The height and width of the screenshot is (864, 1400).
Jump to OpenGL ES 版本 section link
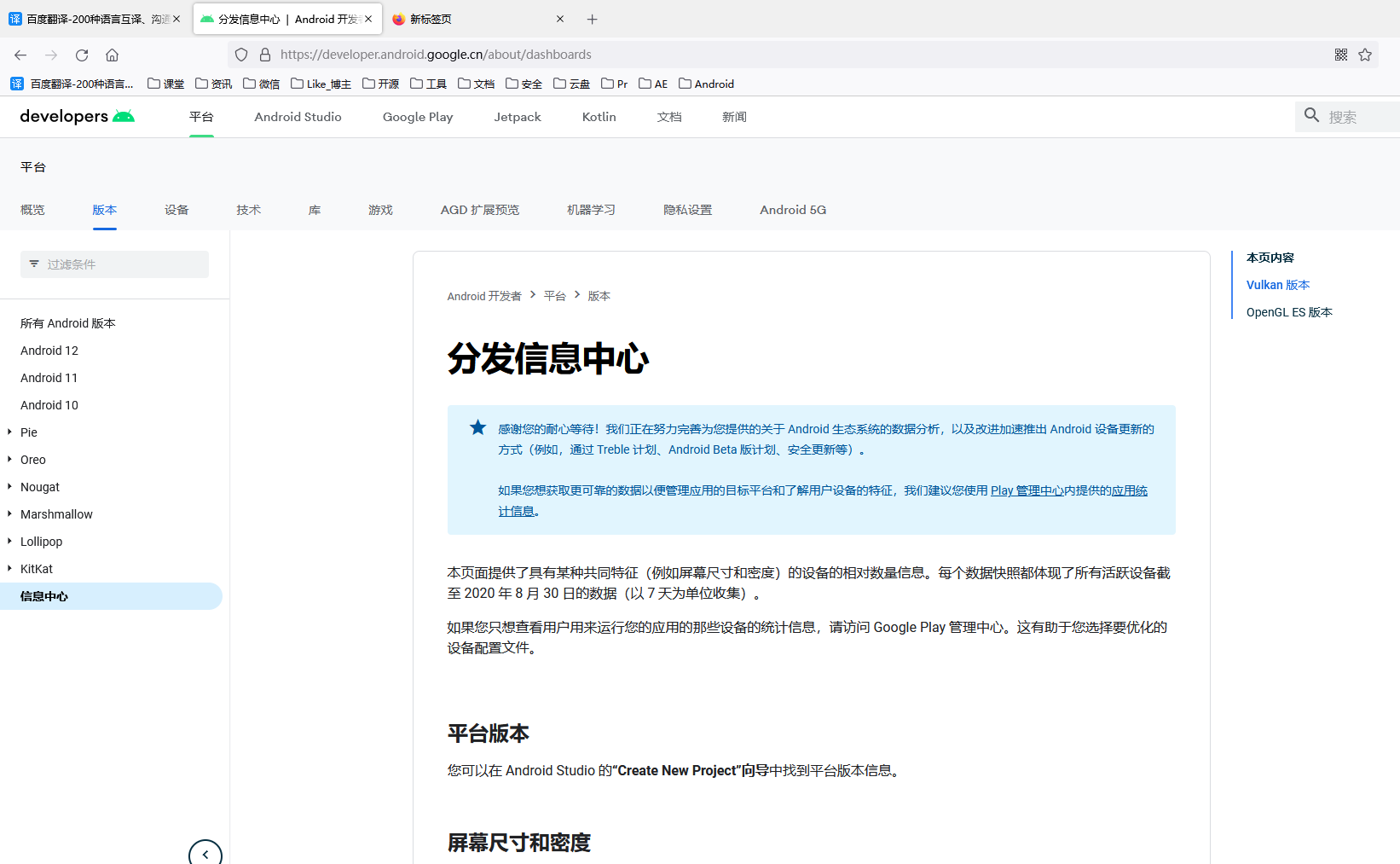pyautogui.click(x=1289, y=312)
